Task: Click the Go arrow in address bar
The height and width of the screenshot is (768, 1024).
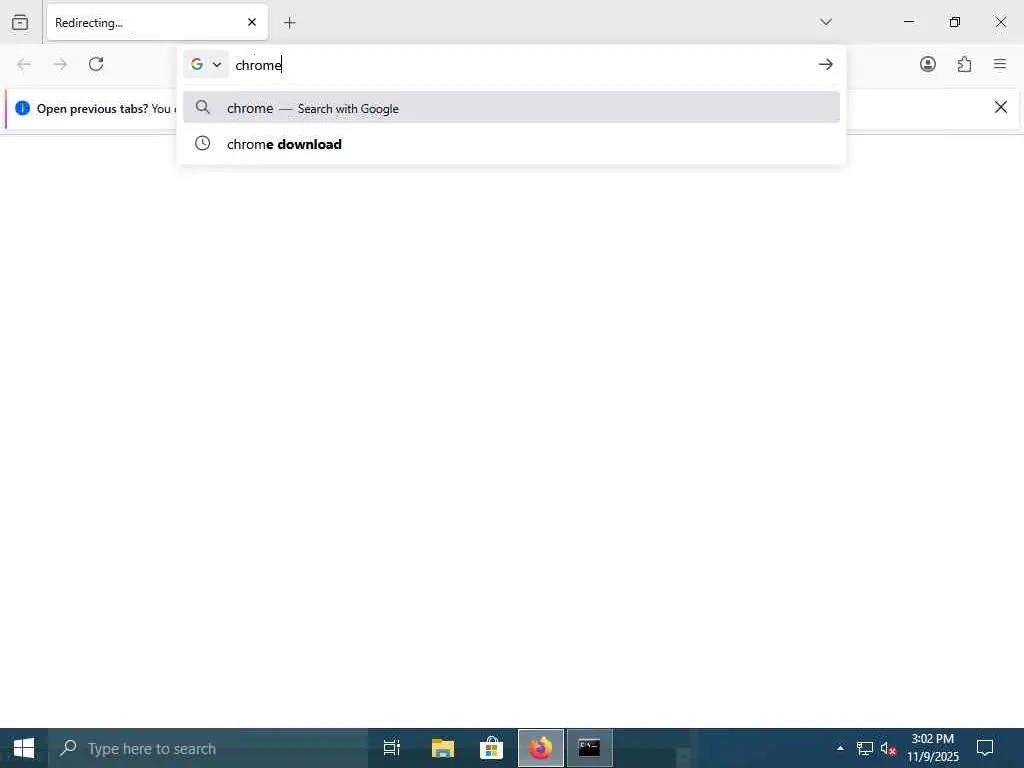Action: 825,64
